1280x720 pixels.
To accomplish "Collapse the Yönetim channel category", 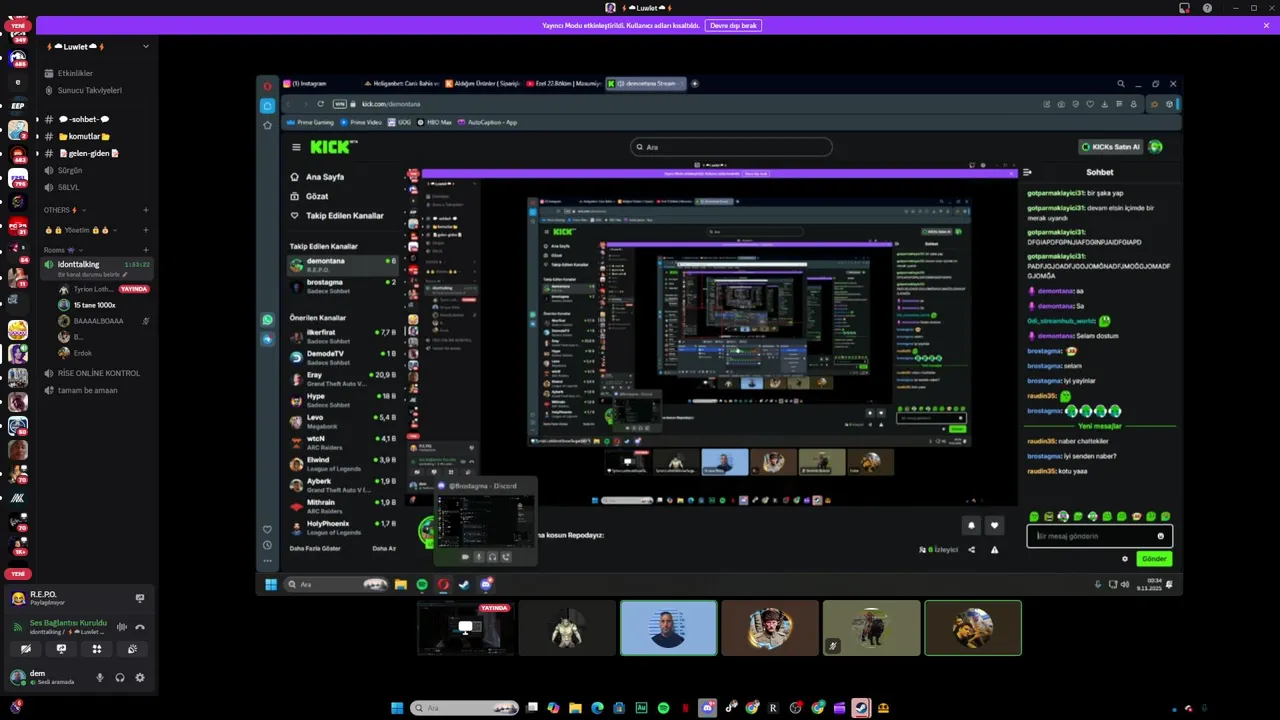I will [80, 230].
